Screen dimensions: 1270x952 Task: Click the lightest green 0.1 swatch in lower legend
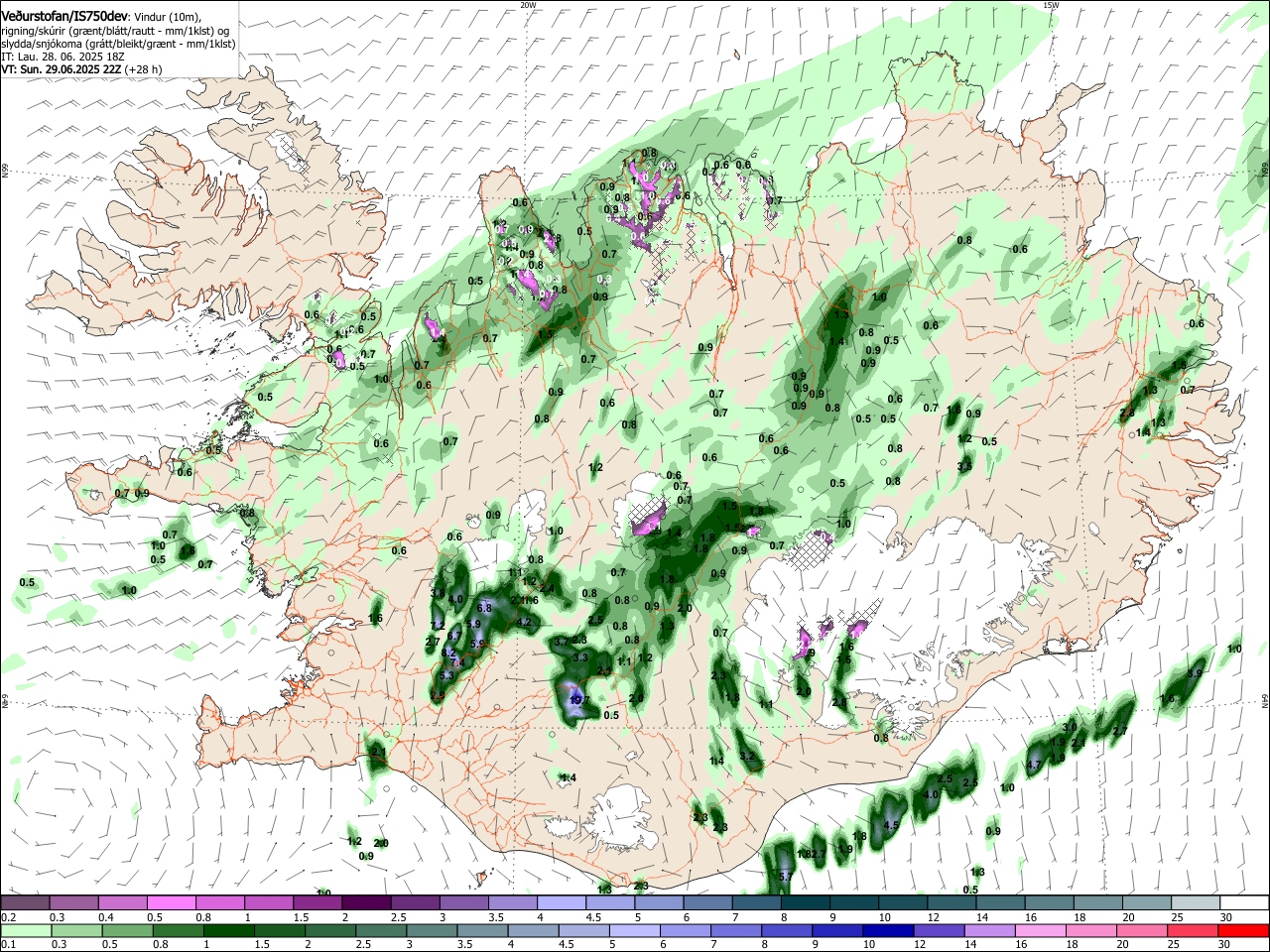pyautogui.click(x=26, y=930)
